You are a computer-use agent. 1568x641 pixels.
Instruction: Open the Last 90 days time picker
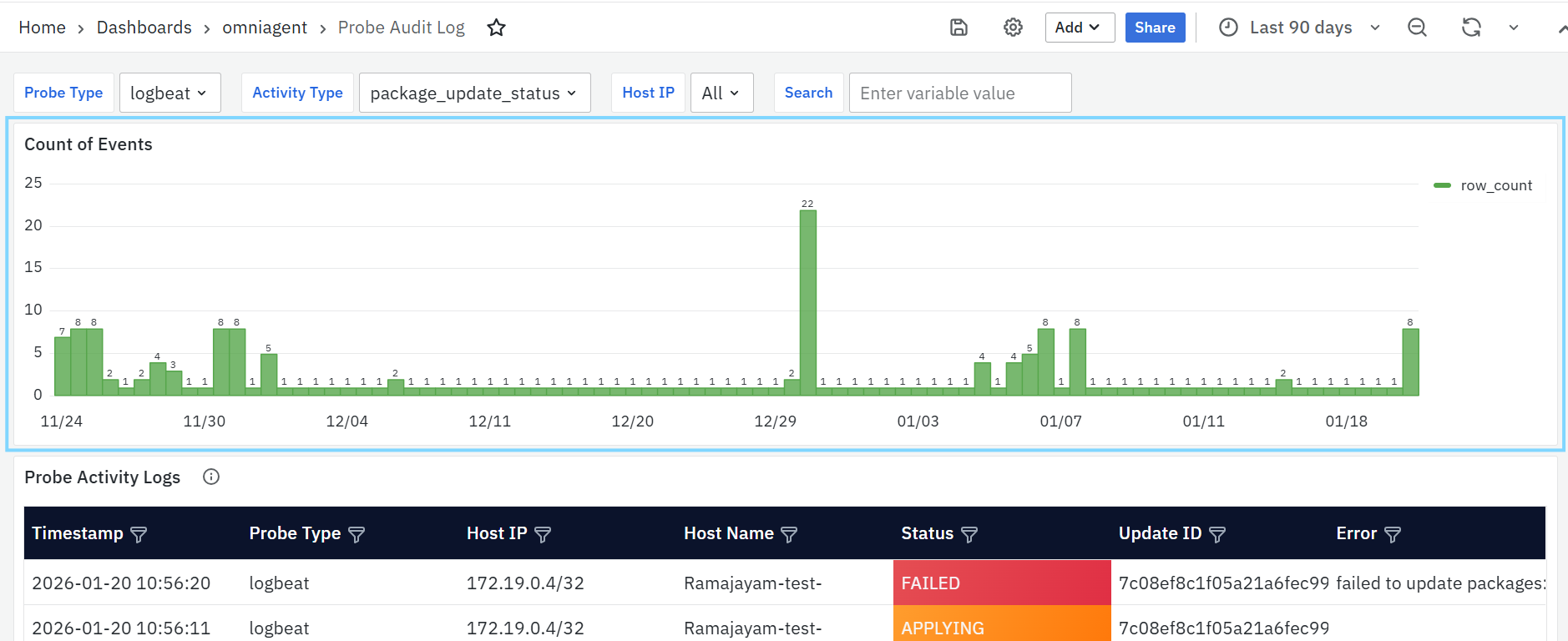[x=1299, y=28]
